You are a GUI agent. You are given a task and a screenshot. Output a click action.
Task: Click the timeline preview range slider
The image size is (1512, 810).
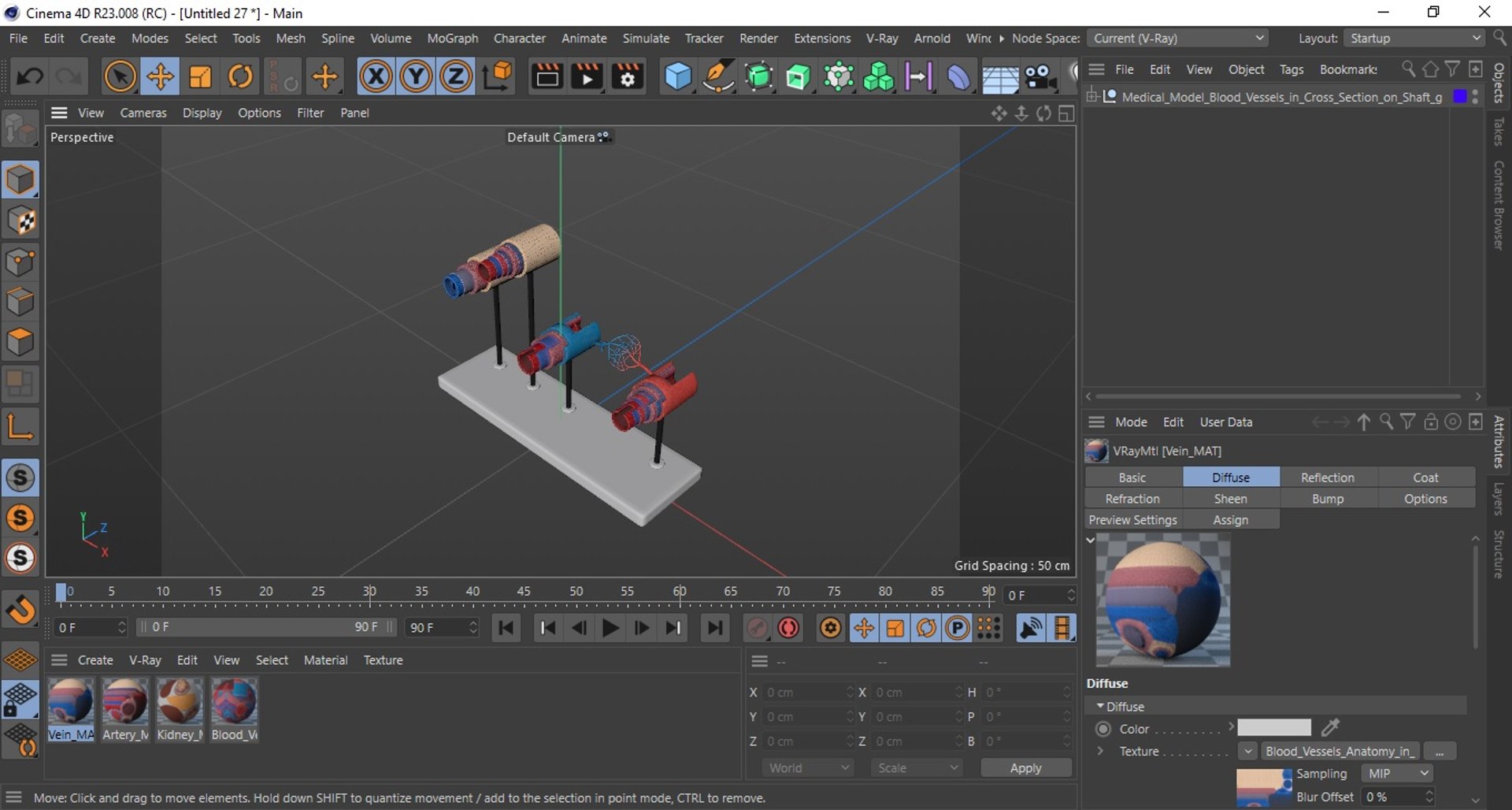pyautogui.click(x=265, y=626)
